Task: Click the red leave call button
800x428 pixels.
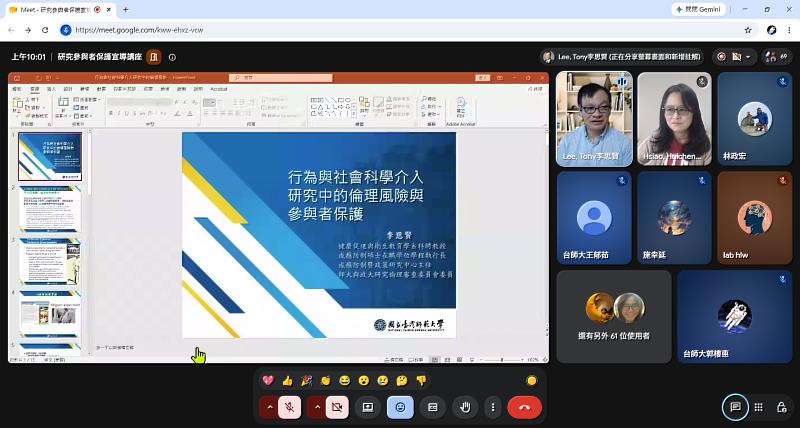Action: coord(524,407)
